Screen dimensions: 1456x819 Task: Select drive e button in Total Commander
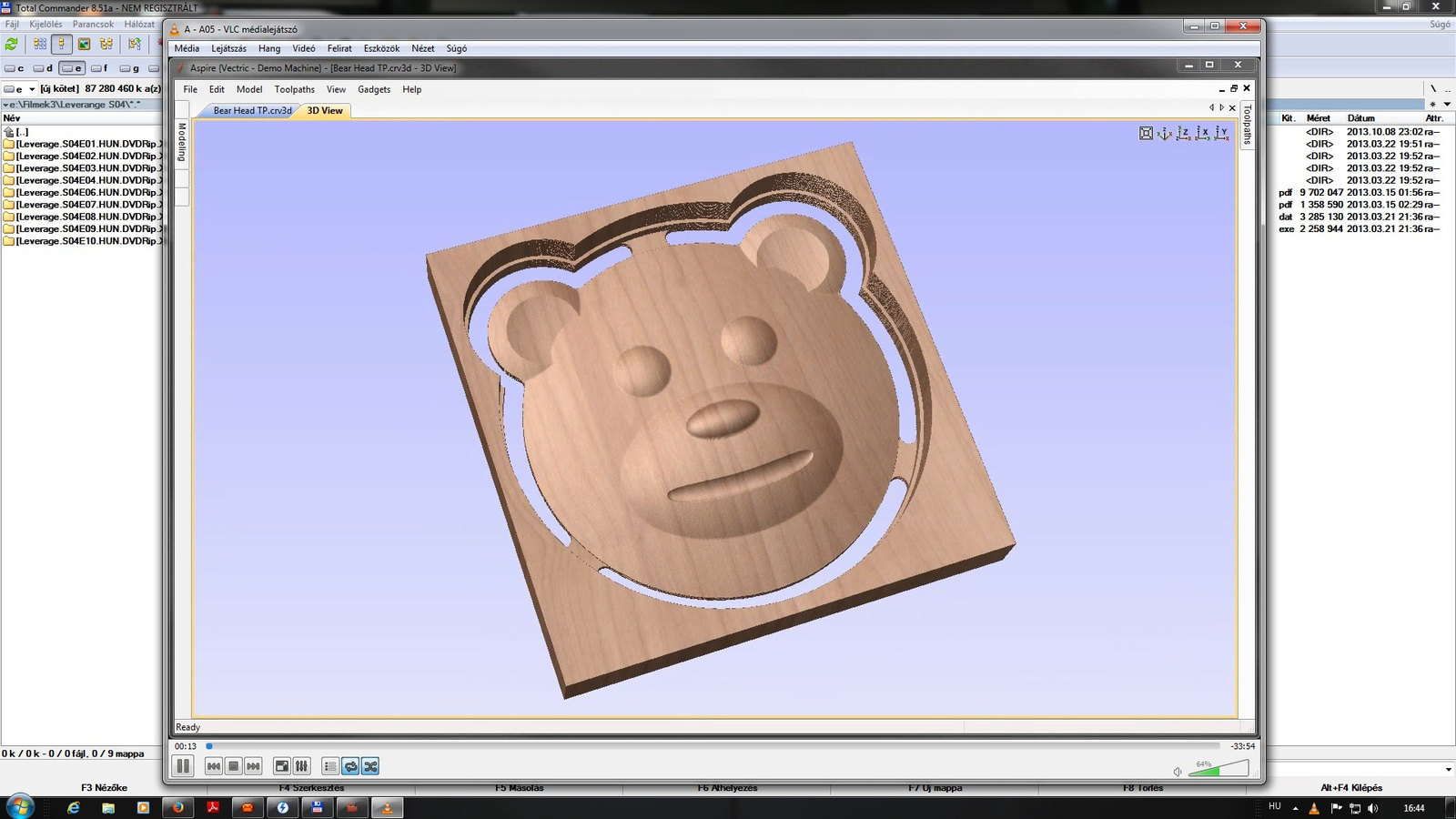click(x=72, y=68)
